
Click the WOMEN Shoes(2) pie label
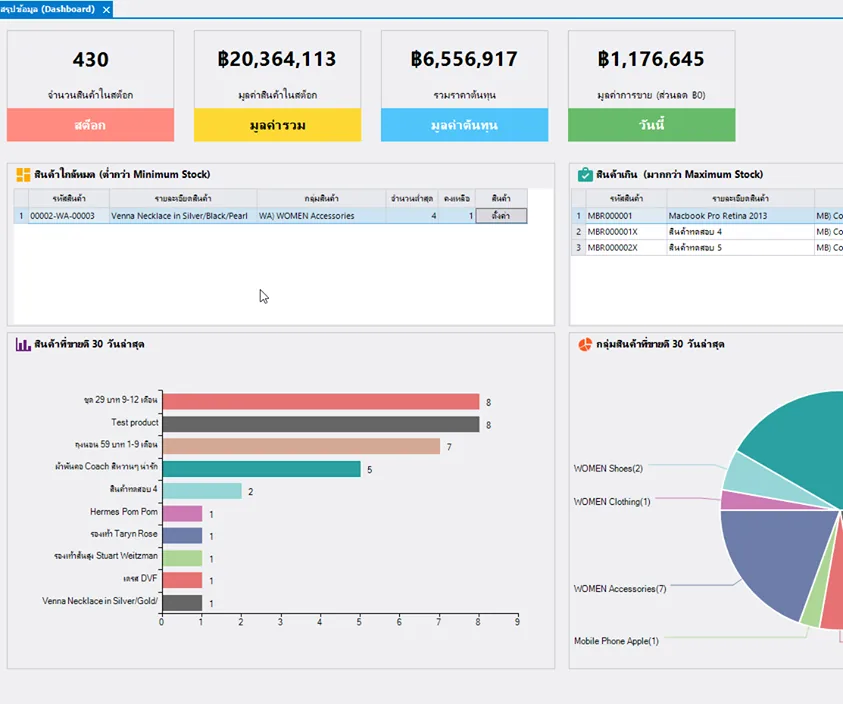pyautogui.click(x=608, y=468)
